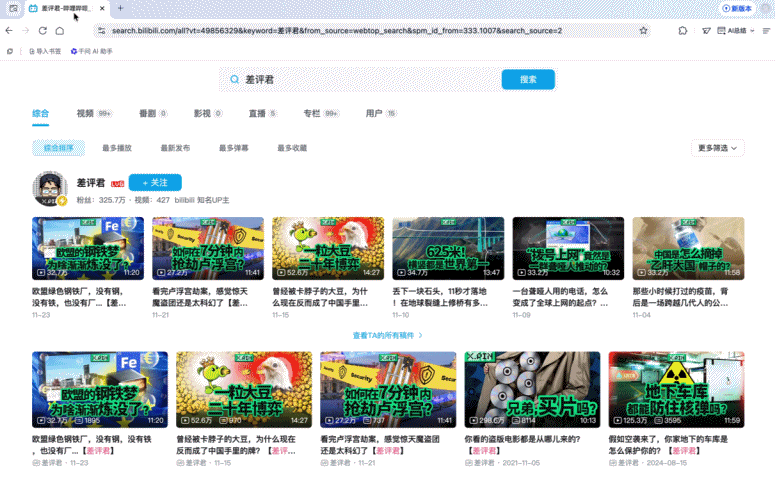Screen dimensions: 775x486
Task: Click title 假如空袭来了，你家地下的车库
Action: 668,444
